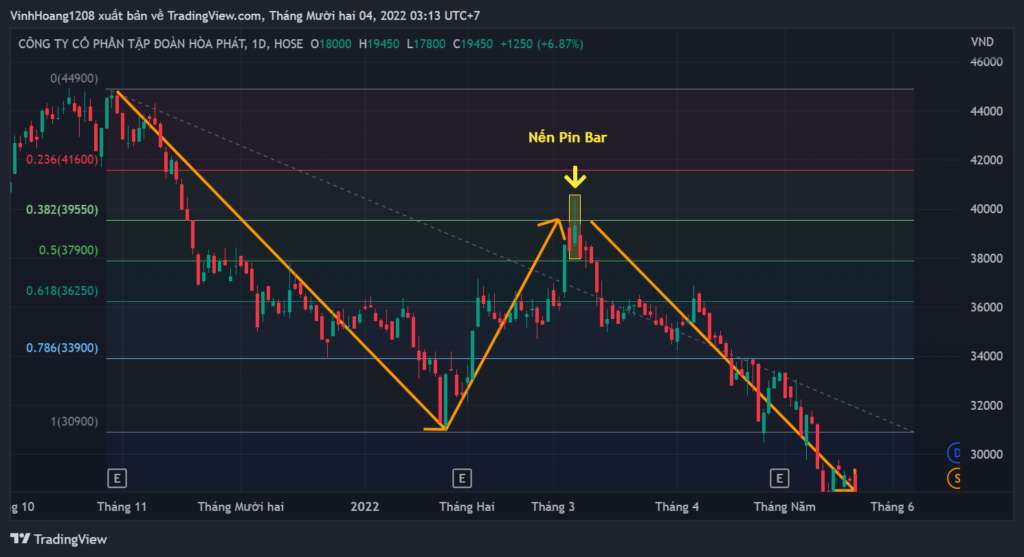
Task: Click the earnings E marker near Tháng Năm
Action: click(x=779, y=477)
